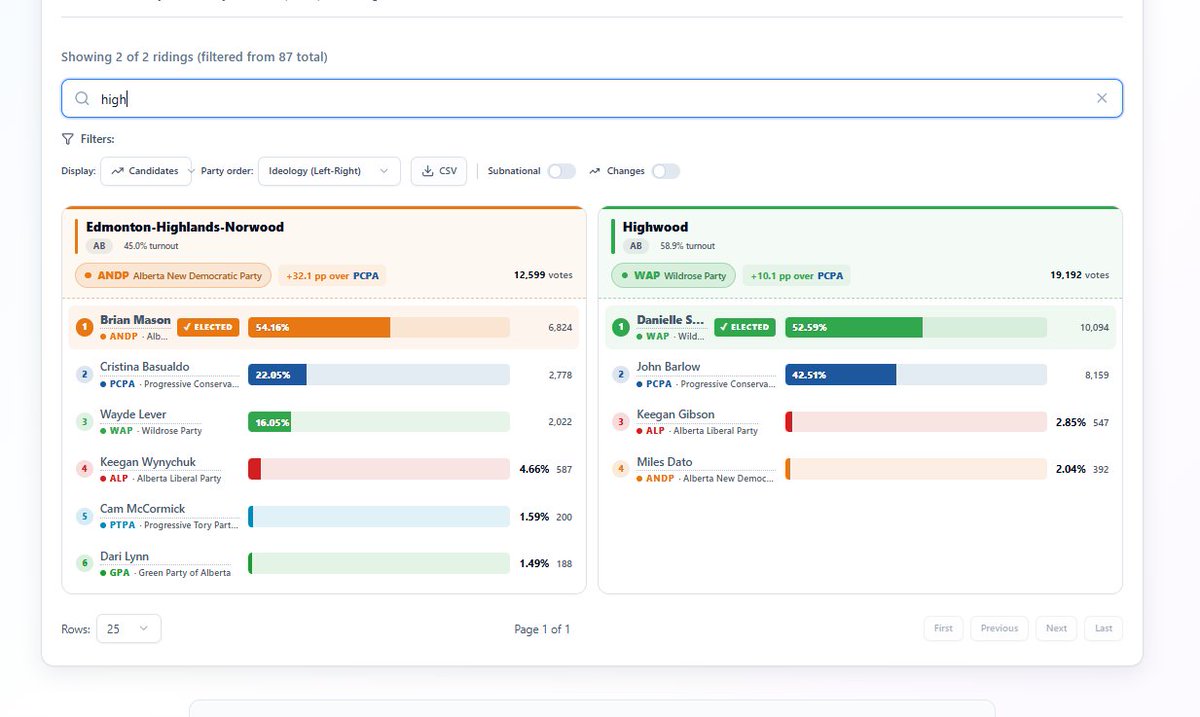Viewport: 1200px width, 717px height.
Task: Go to the Previous page
Action: [999, 629]
